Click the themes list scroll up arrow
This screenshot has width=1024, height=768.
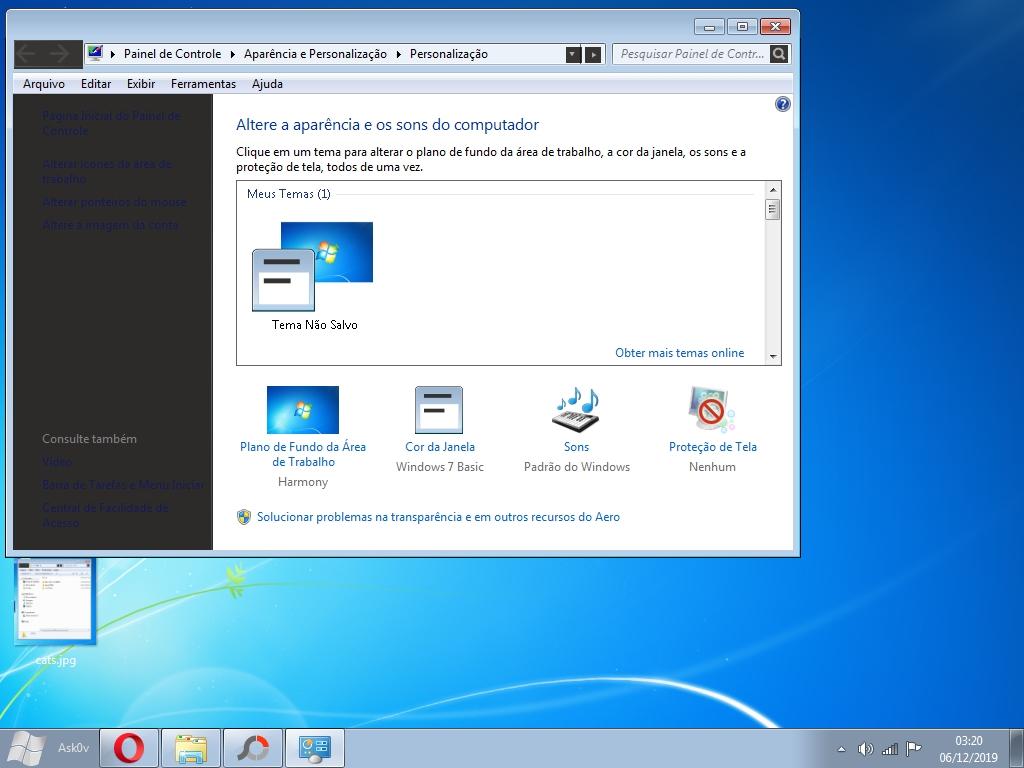click(x=773, y=190)
